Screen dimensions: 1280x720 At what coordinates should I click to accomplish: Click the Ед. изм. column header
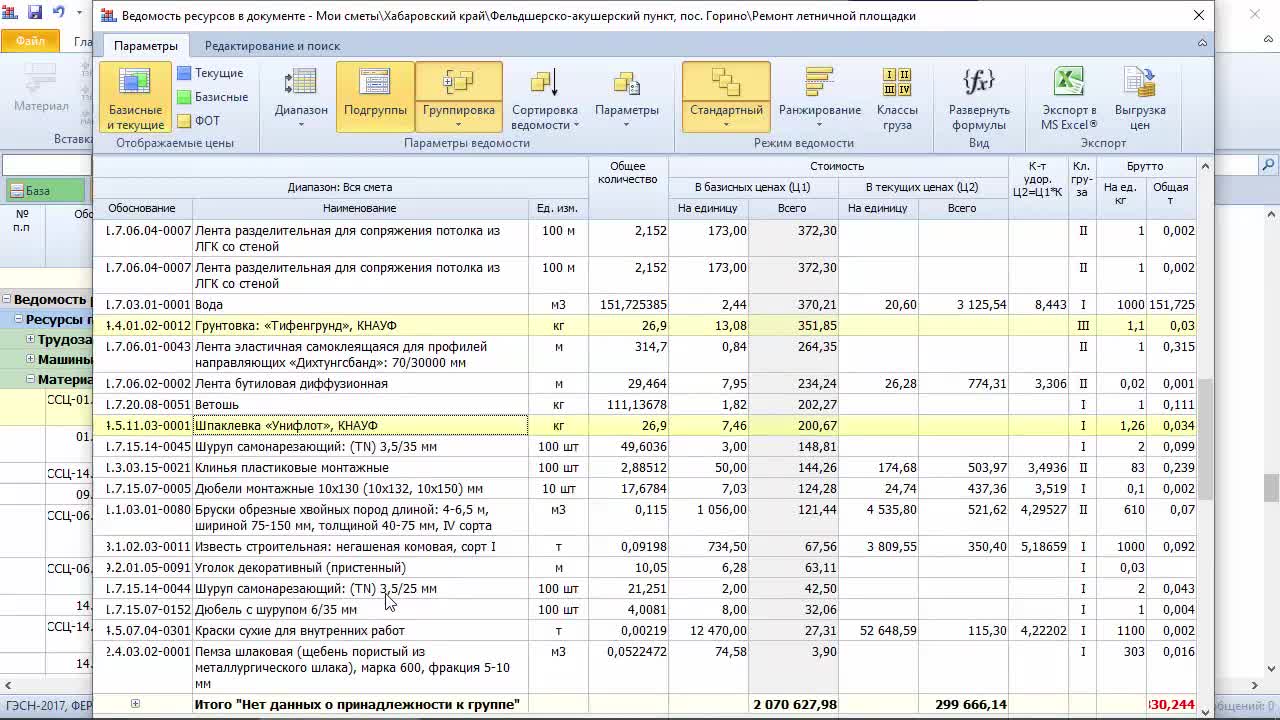coord(557,208)
